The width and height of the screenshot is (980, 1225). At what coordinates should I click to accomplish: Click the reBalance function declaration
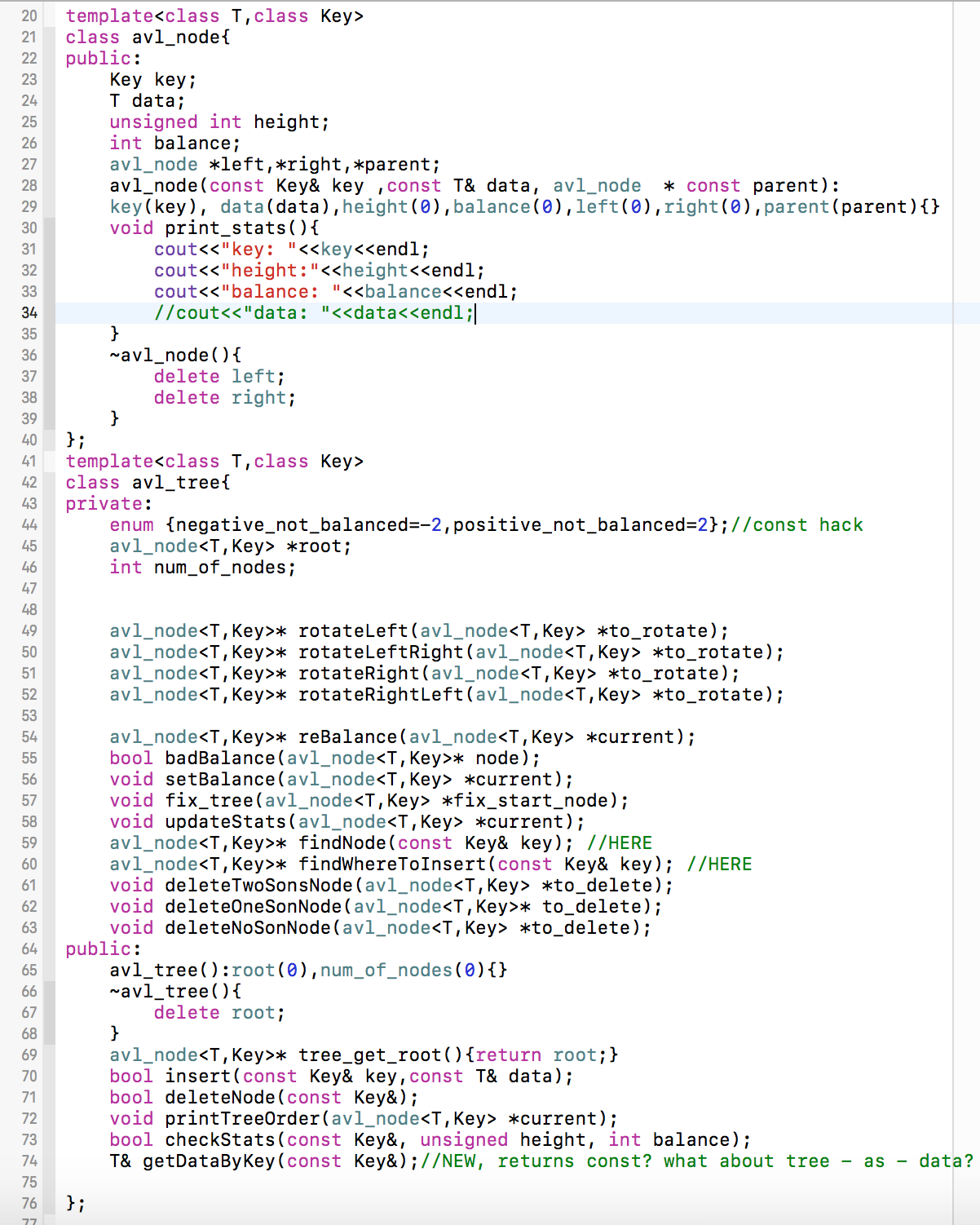click(403, 737)
